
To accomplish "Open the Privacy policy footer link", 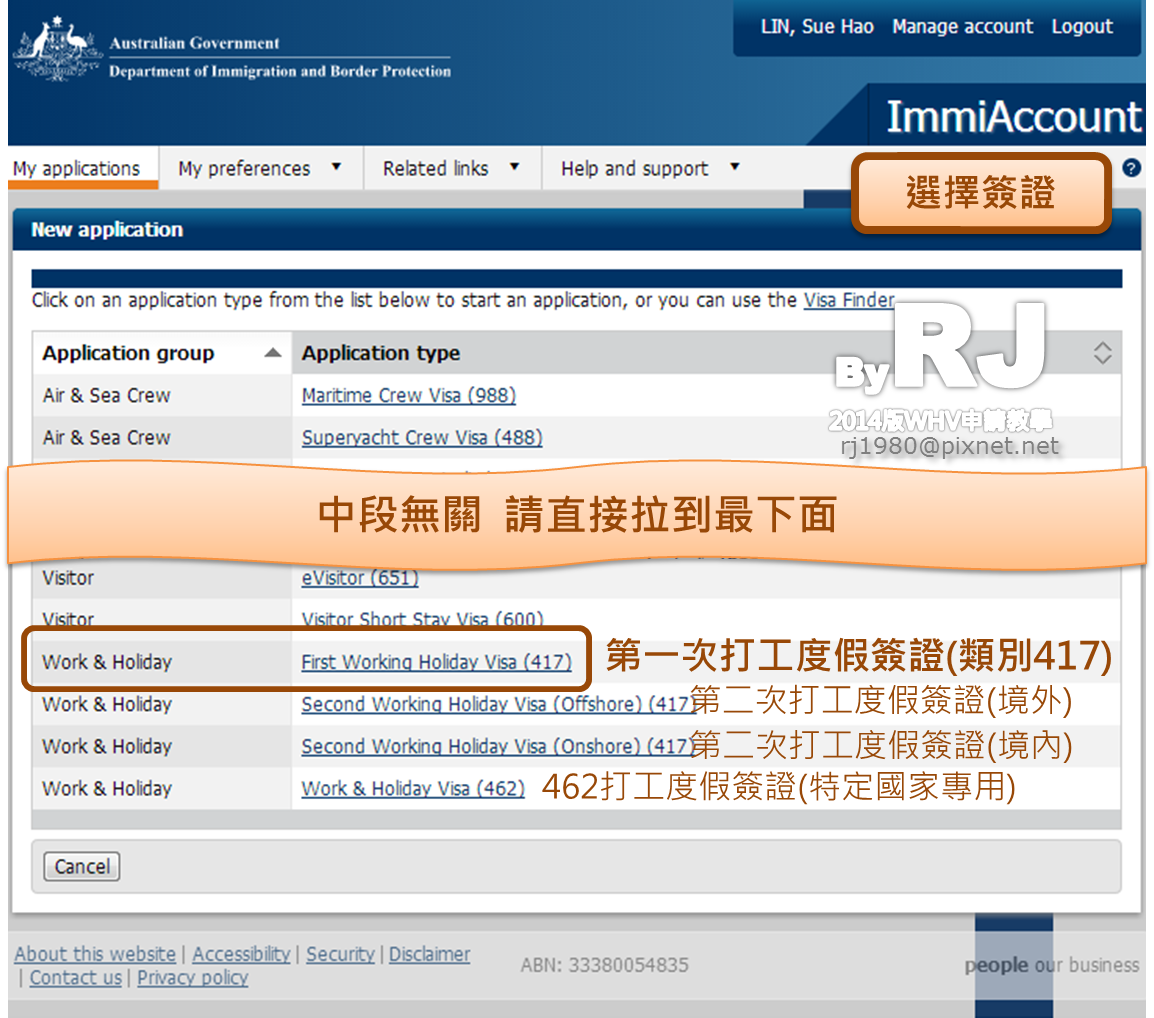I will 192,978.
